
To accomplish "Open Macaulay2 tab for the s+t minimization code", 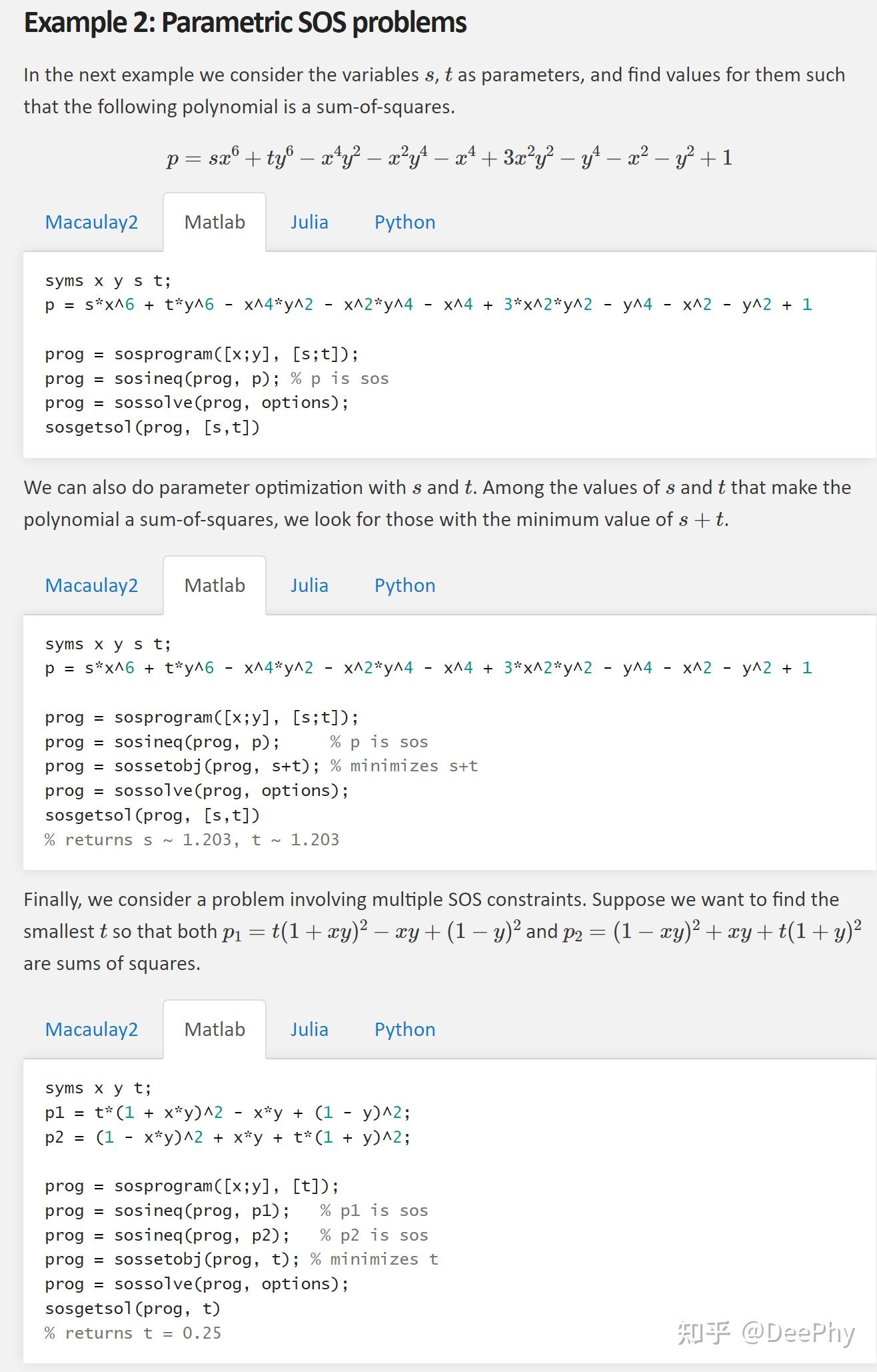I will pyautogui.click(x=91, y=585).
